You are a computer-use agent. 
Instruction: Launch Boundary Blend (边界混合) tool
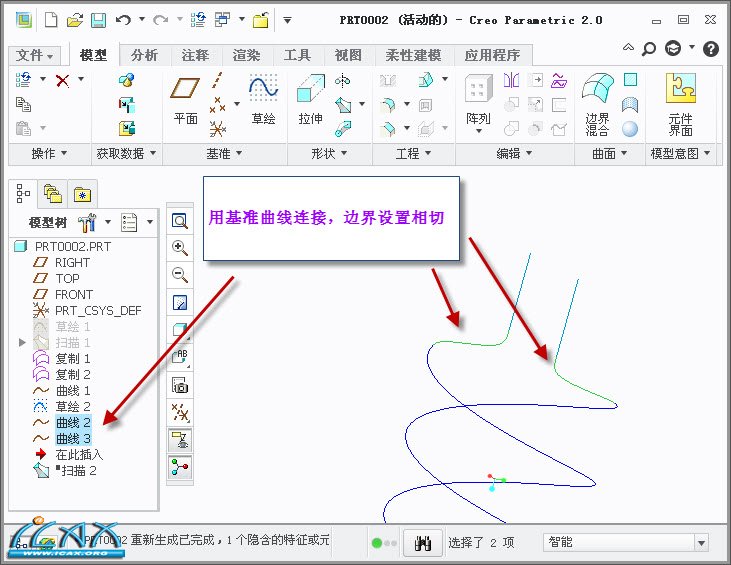tap(597, 104)
